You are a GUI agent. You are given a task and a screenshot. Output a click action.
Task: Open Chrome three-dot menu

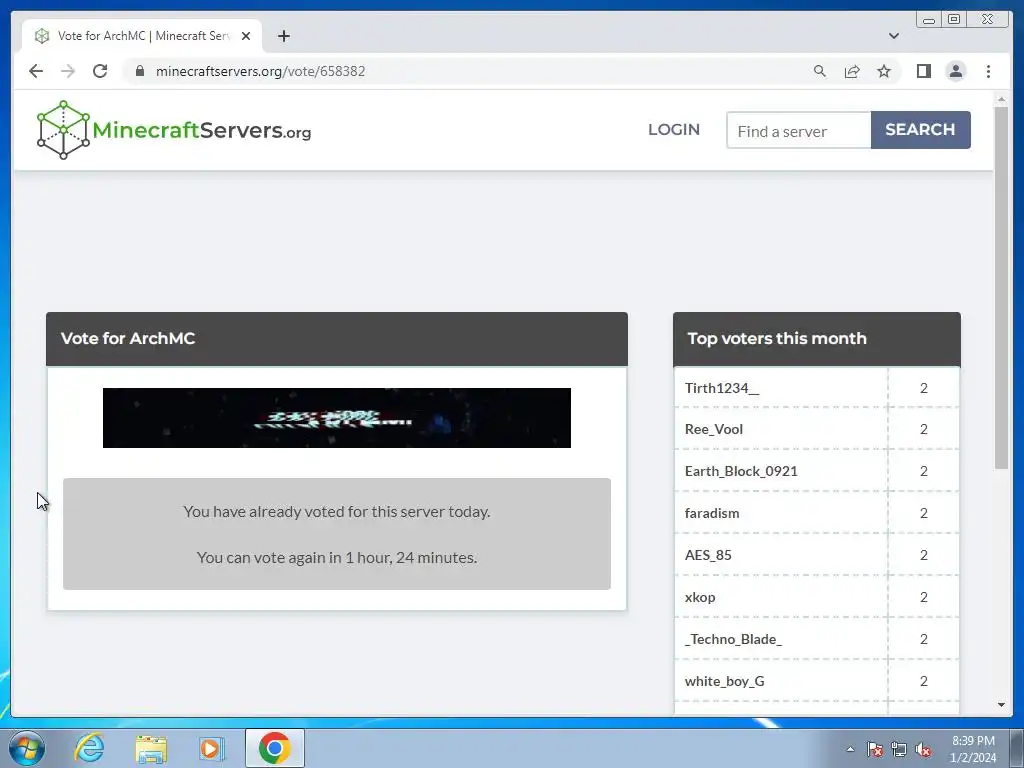988,71
